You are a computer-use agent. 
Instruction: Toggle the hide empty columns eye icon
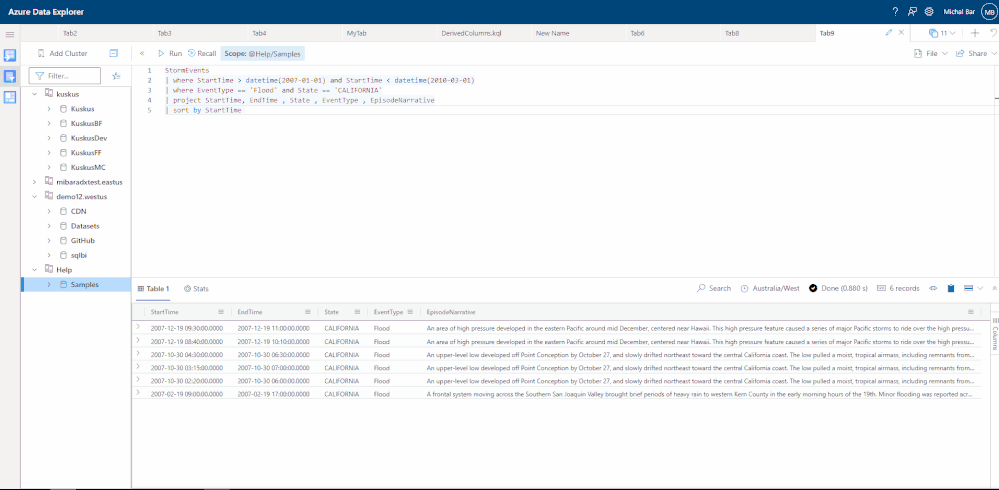[x=934, y=289]
